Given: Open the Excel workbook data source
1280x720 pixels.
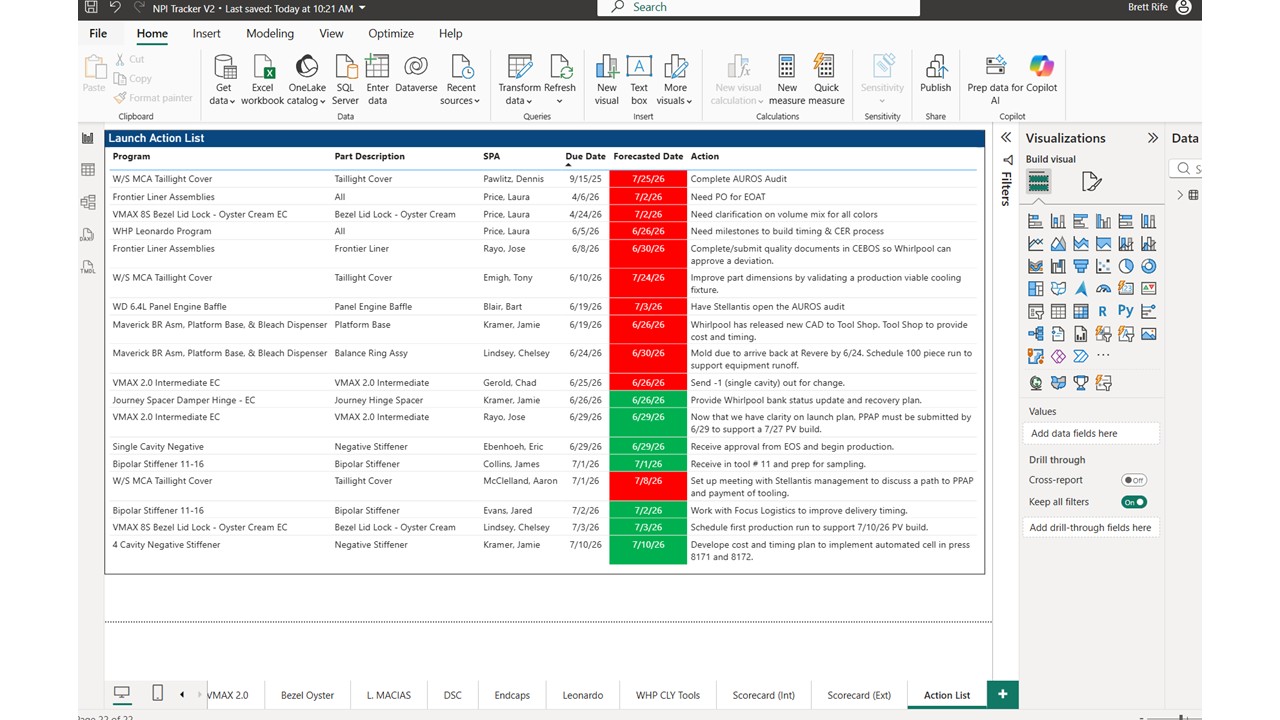Looking at the screenshot, I should pyautogui.click(x=262, y=80).
